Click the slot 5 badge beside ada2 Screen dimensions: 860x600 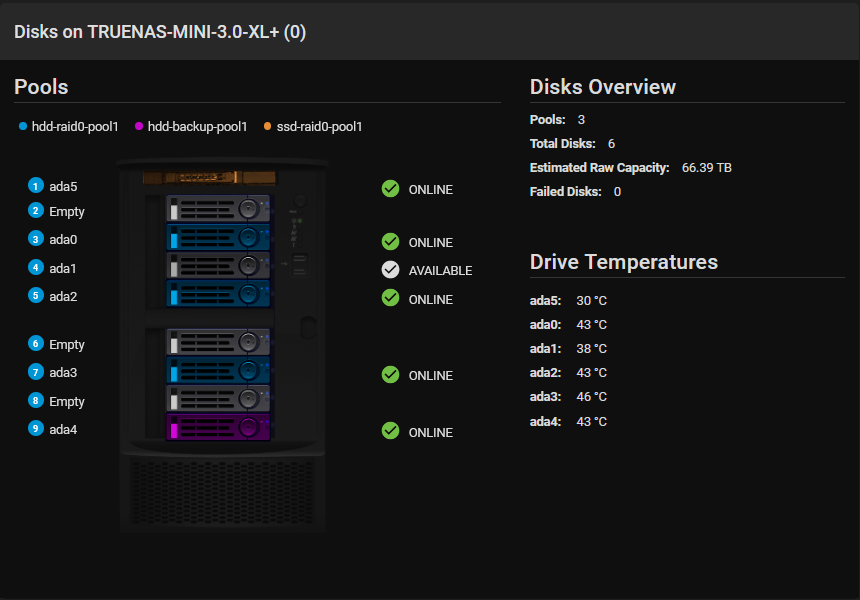pyautogui.click(x=36, y=296)
